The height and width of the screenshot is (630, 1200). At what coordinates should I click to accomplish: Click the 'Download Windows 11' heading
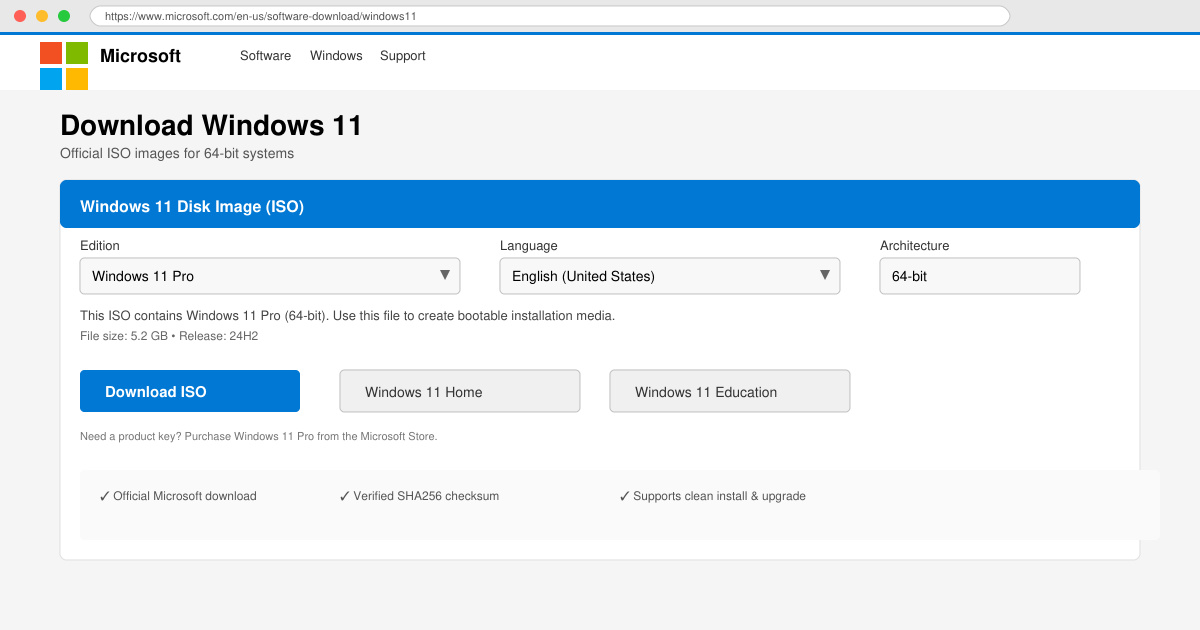click(211, 125)
